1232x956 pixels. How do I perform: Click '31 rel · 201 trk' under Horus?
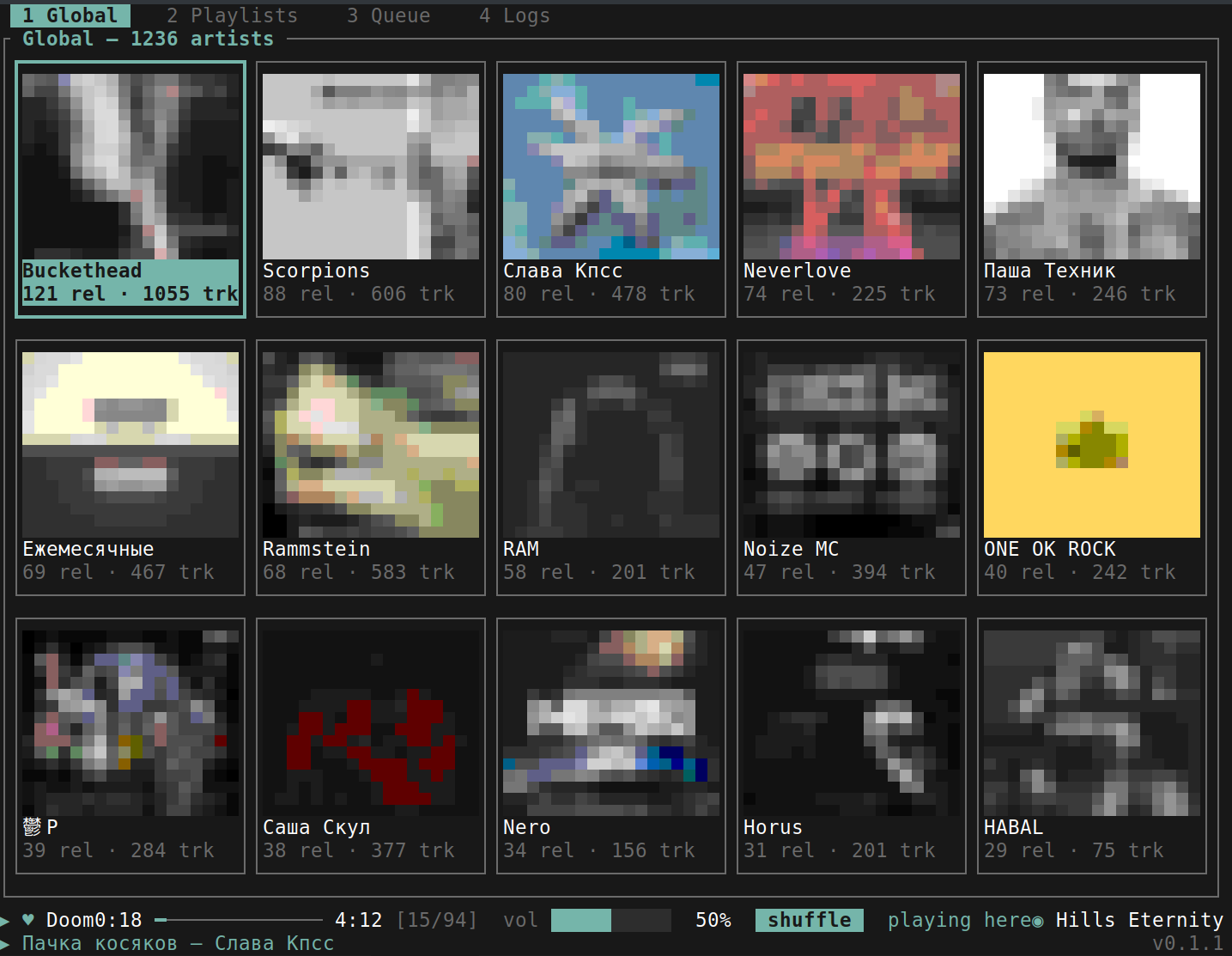pos(840,850)
